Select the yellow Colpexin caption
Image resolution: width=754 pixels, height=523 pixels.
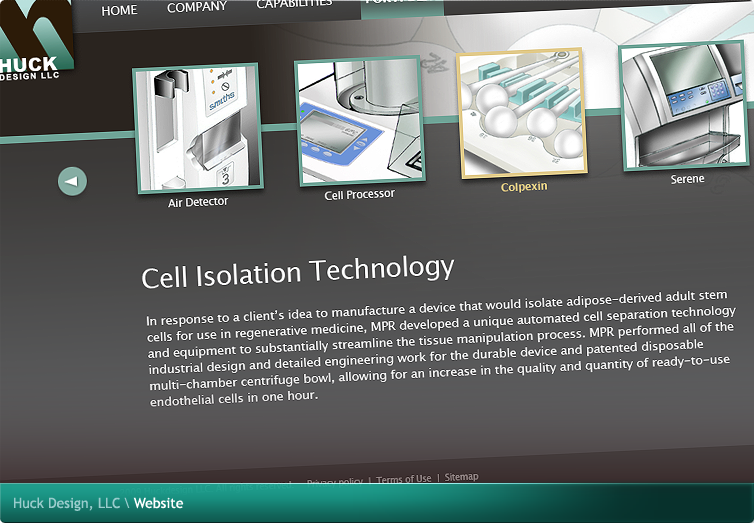coord(524,187)
